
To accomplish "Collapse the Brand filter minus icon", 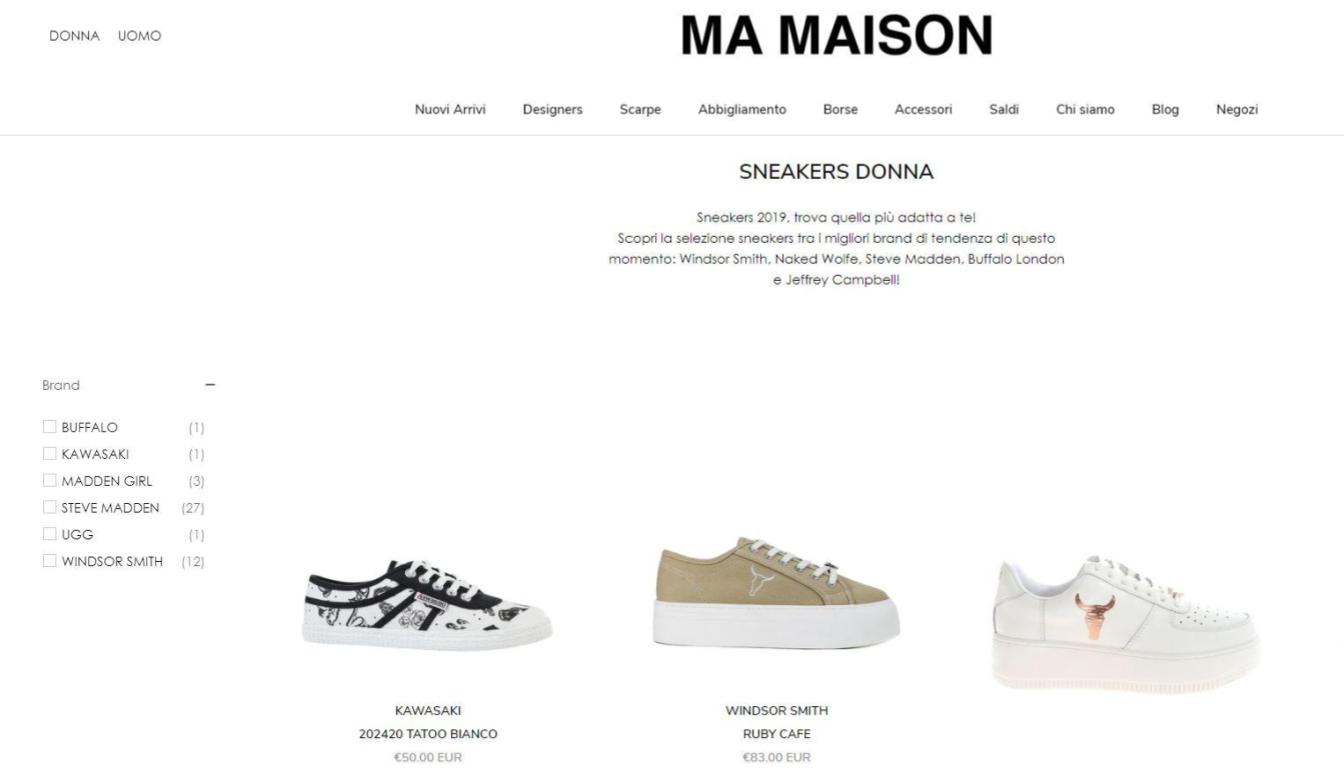I will tap(210, 385).
